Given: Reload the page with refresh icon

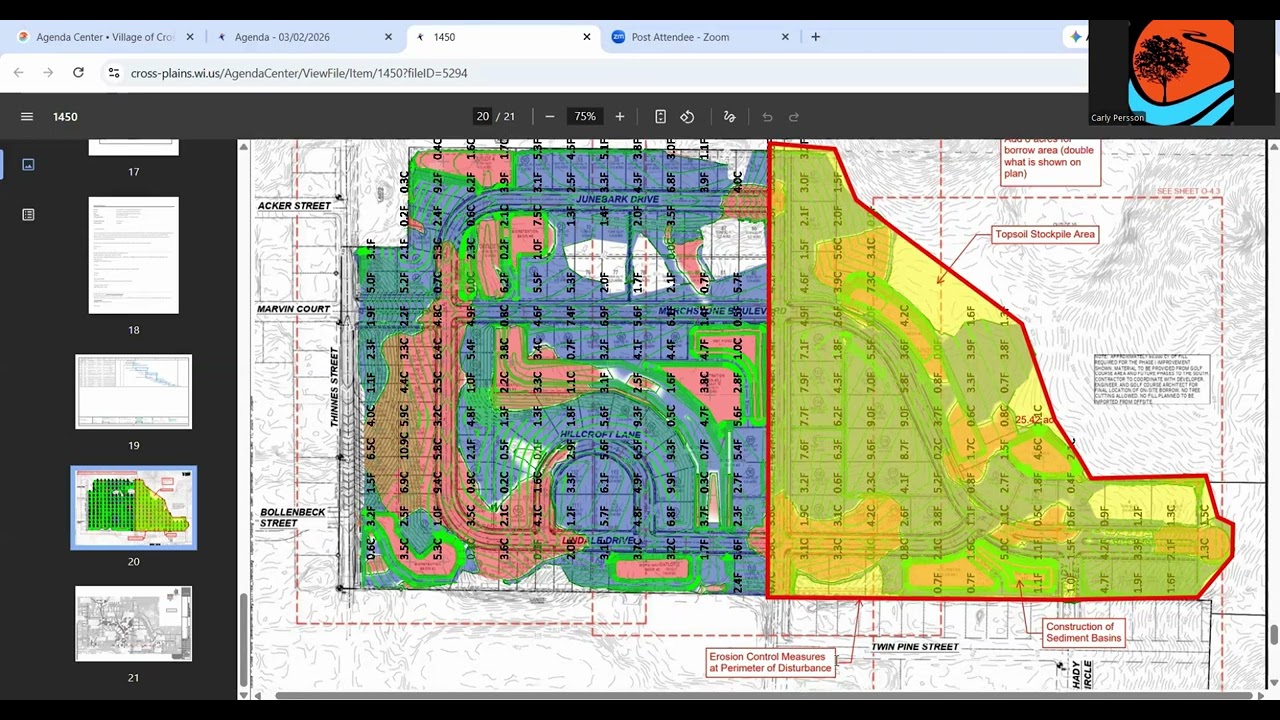Looking at the screenshot, I should point(78,73).
